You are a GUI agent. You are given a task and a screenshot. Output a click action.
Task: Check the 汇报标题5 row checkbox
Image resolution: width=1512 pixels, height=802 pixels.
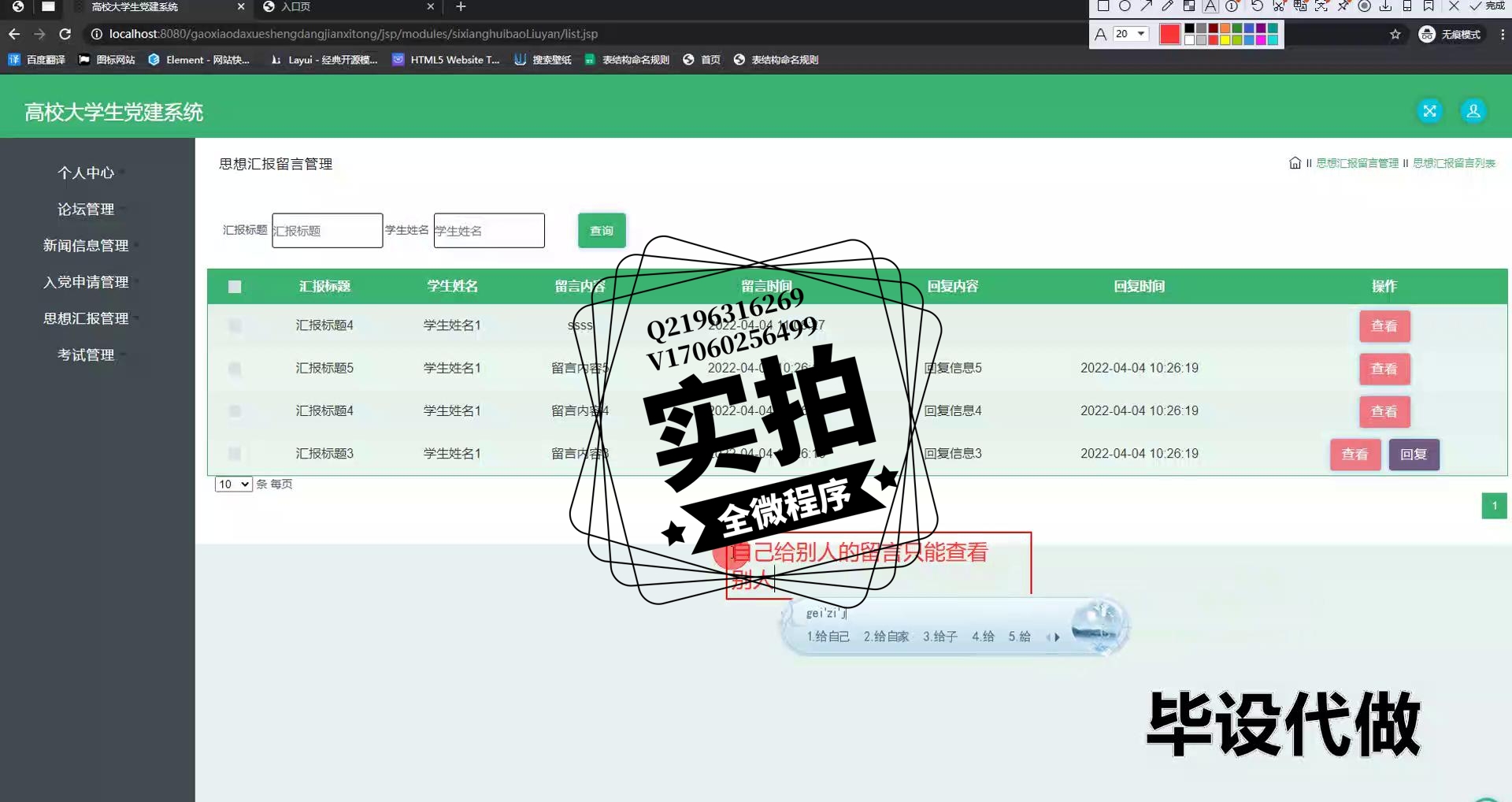coord(235,368)
